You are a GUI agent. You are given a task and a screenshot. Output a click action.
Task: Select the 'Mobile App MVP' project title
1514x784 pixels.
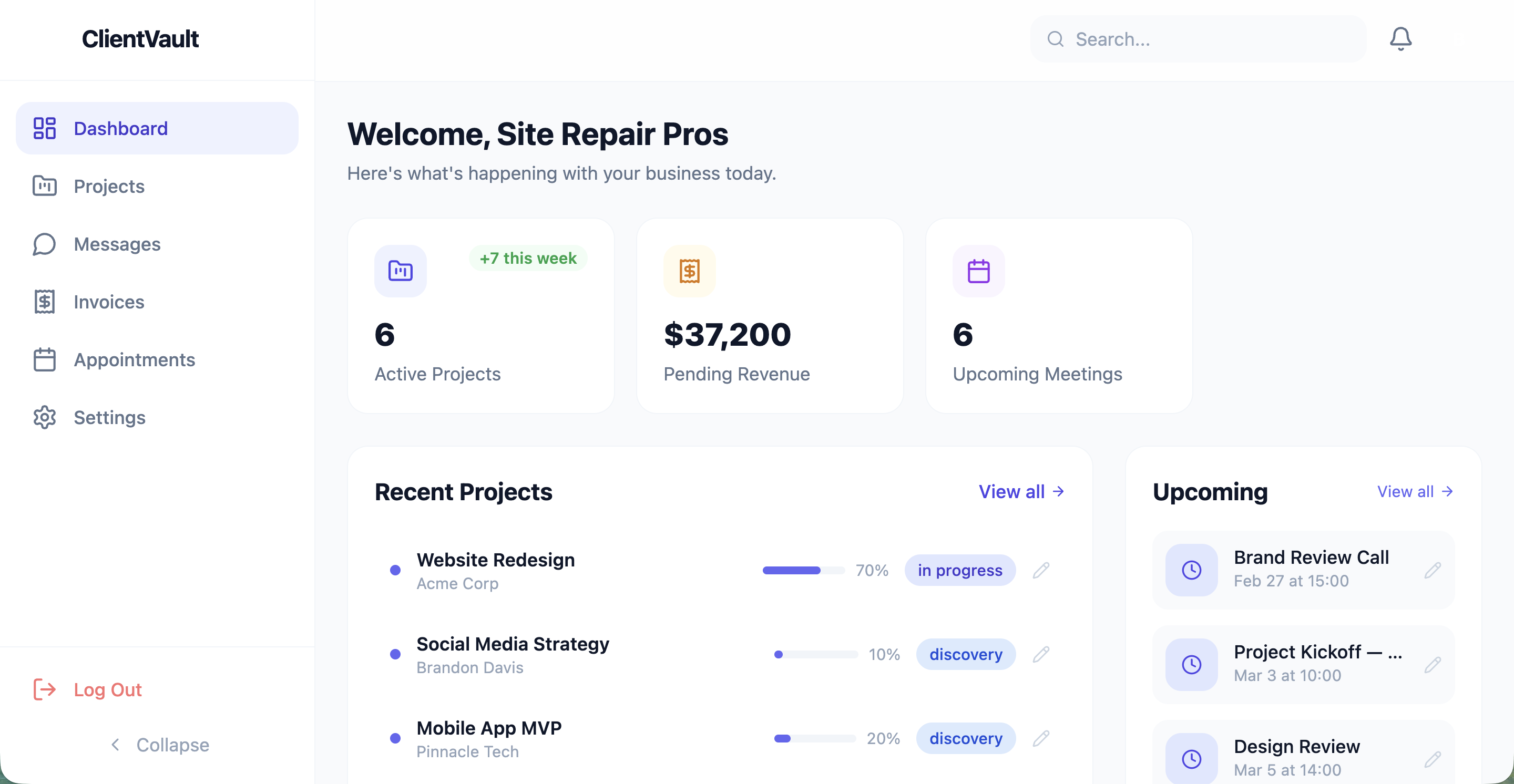coord(489,727)
